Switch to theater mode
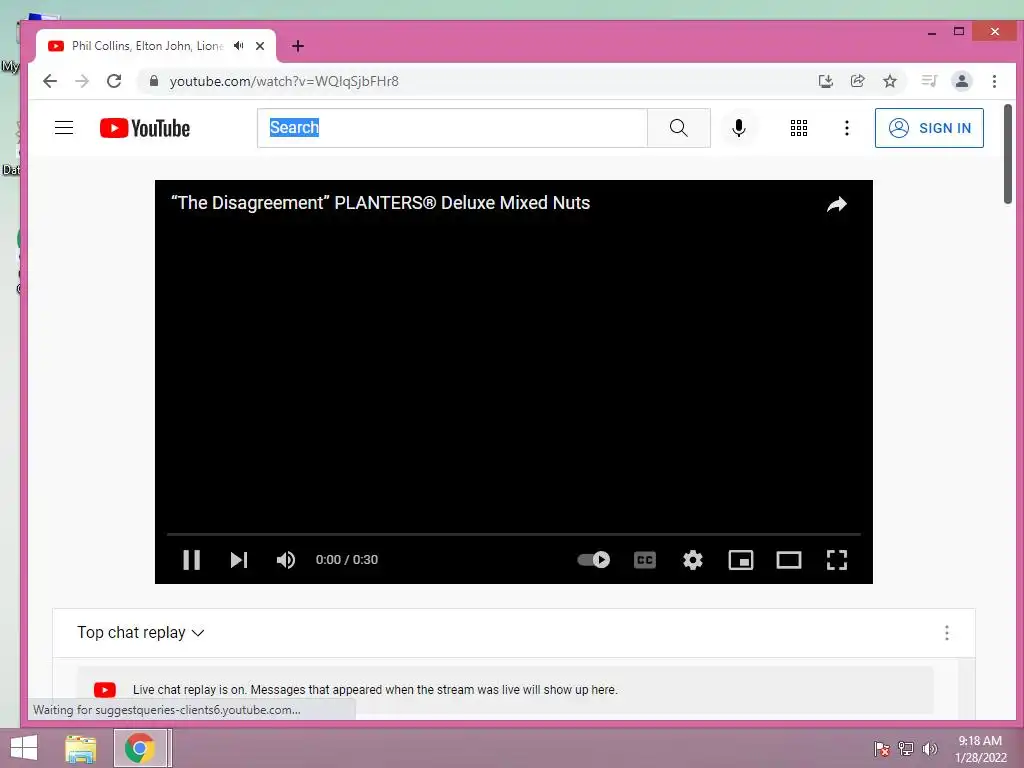The height and width of the screenshot is (768, 1024). 789,560
